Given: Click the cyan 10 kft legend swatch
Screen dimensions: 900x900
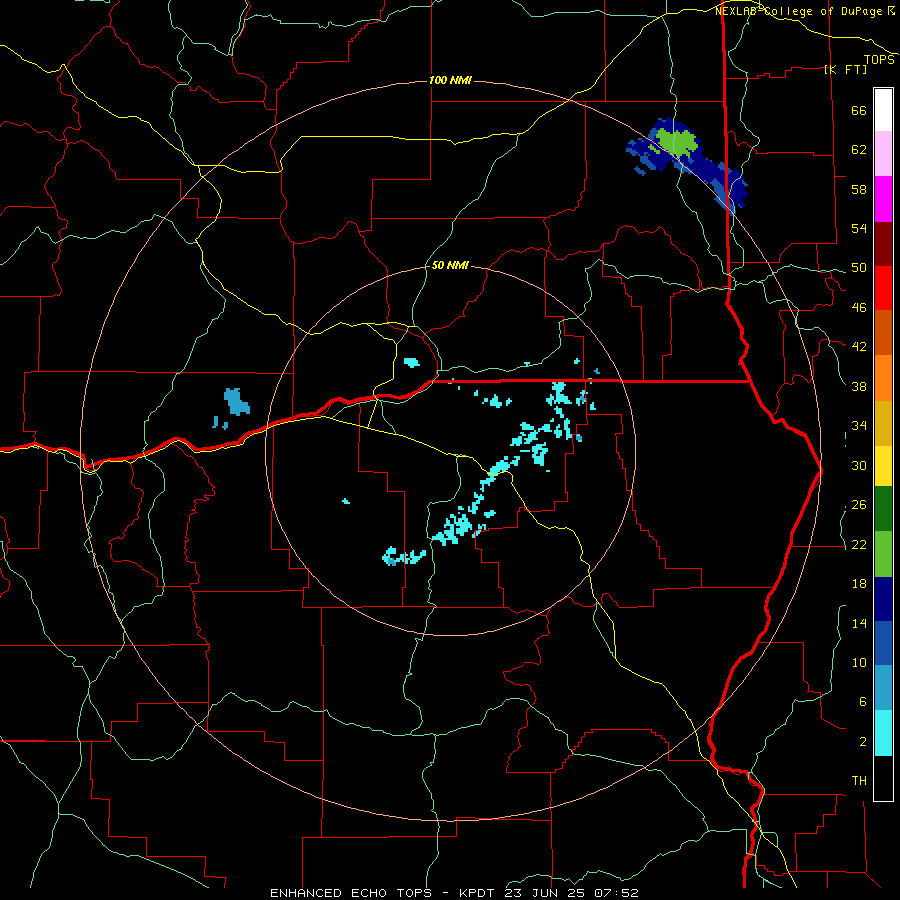Looking at the screenshot, I should 883,733.
